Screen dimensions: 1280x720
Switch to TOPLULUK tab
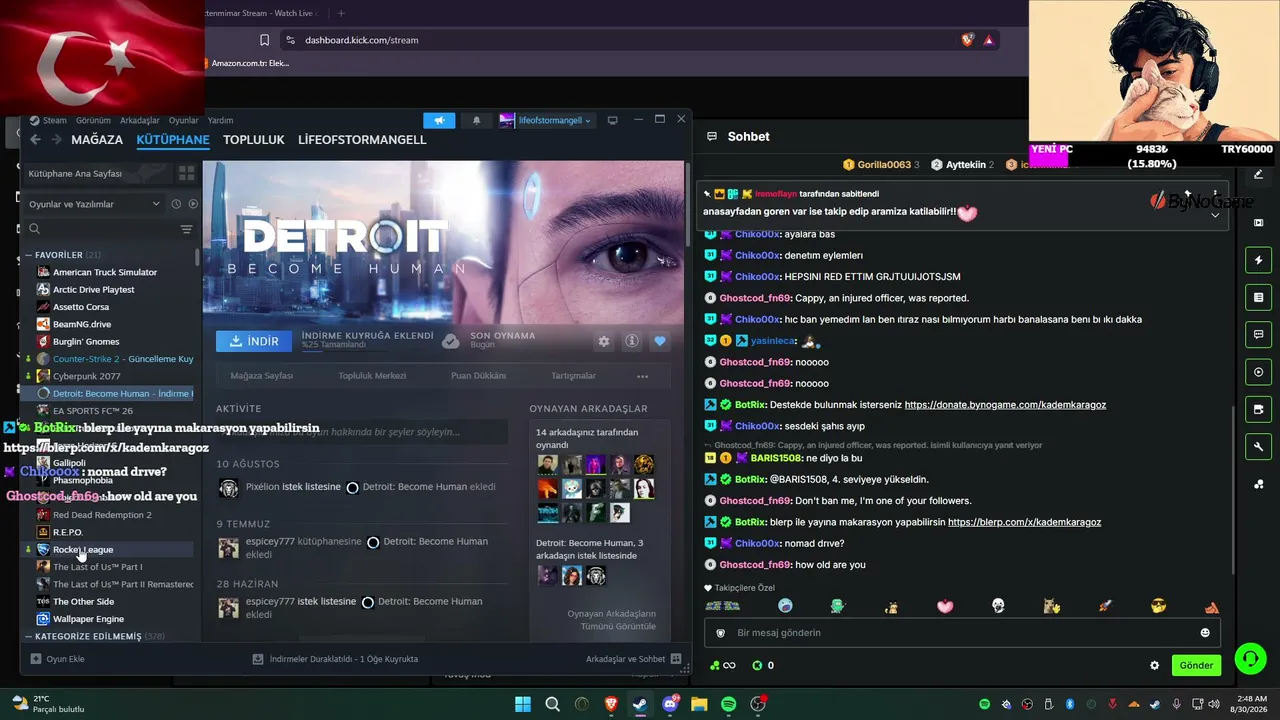(x=254, y=140)
